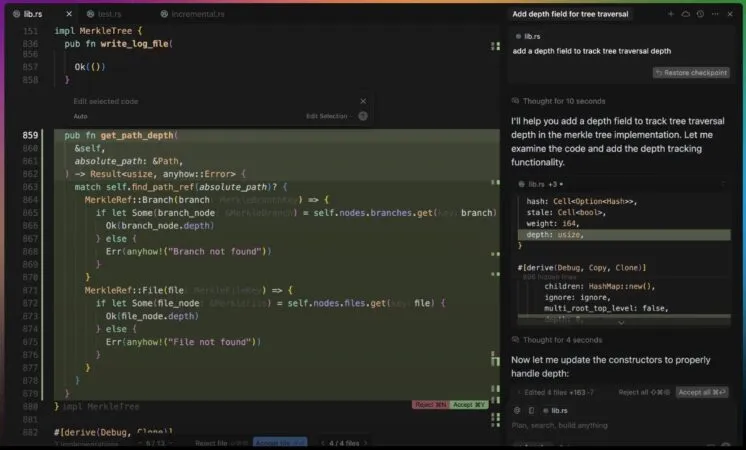Expand the collapsed diff code block chevron
Image resolution: width=746 pixels, height=450 pixels.
tap(621, 322)
